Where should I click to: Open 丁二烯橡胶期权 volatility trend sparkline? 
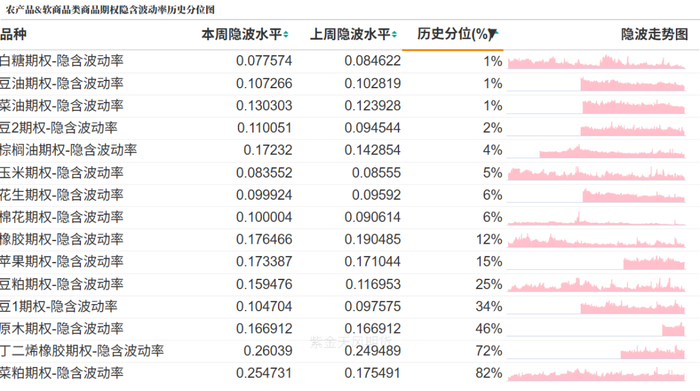[596, 352]
